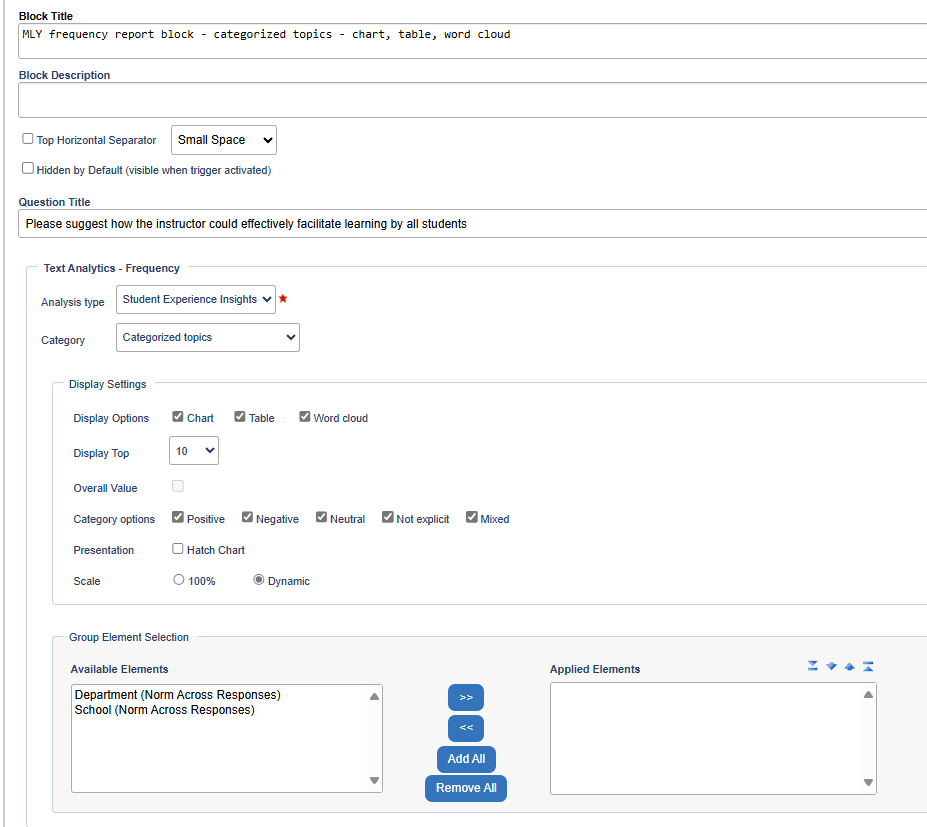Move applied element down icon

831,666
